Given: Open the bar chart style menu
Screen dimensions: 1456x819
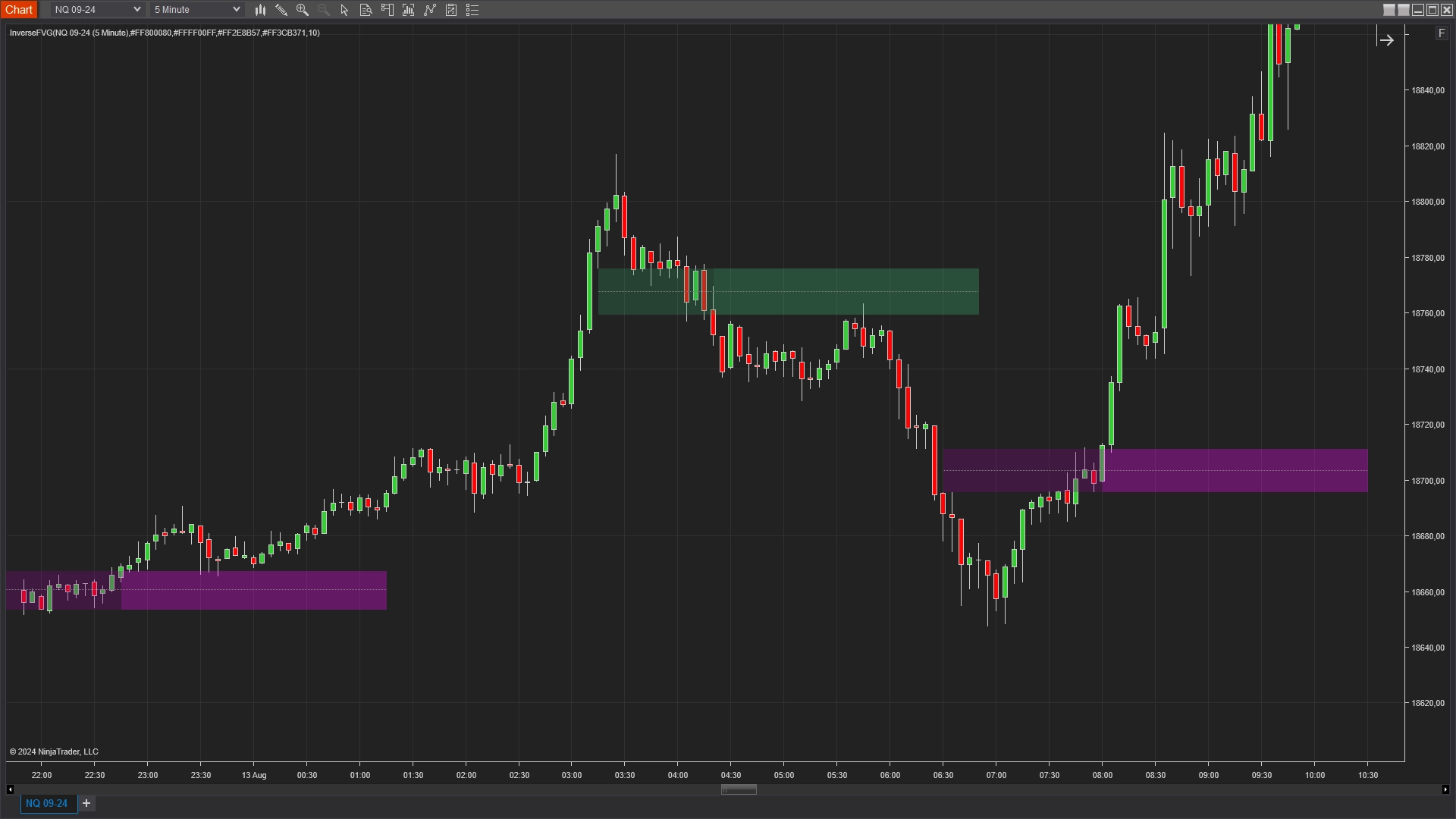Looking at the screenshot, I should (x=260, y=10).
